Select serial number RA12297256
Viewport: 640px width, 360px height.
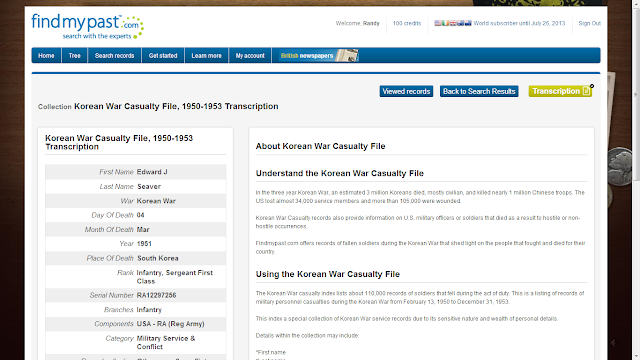(156, 295)
